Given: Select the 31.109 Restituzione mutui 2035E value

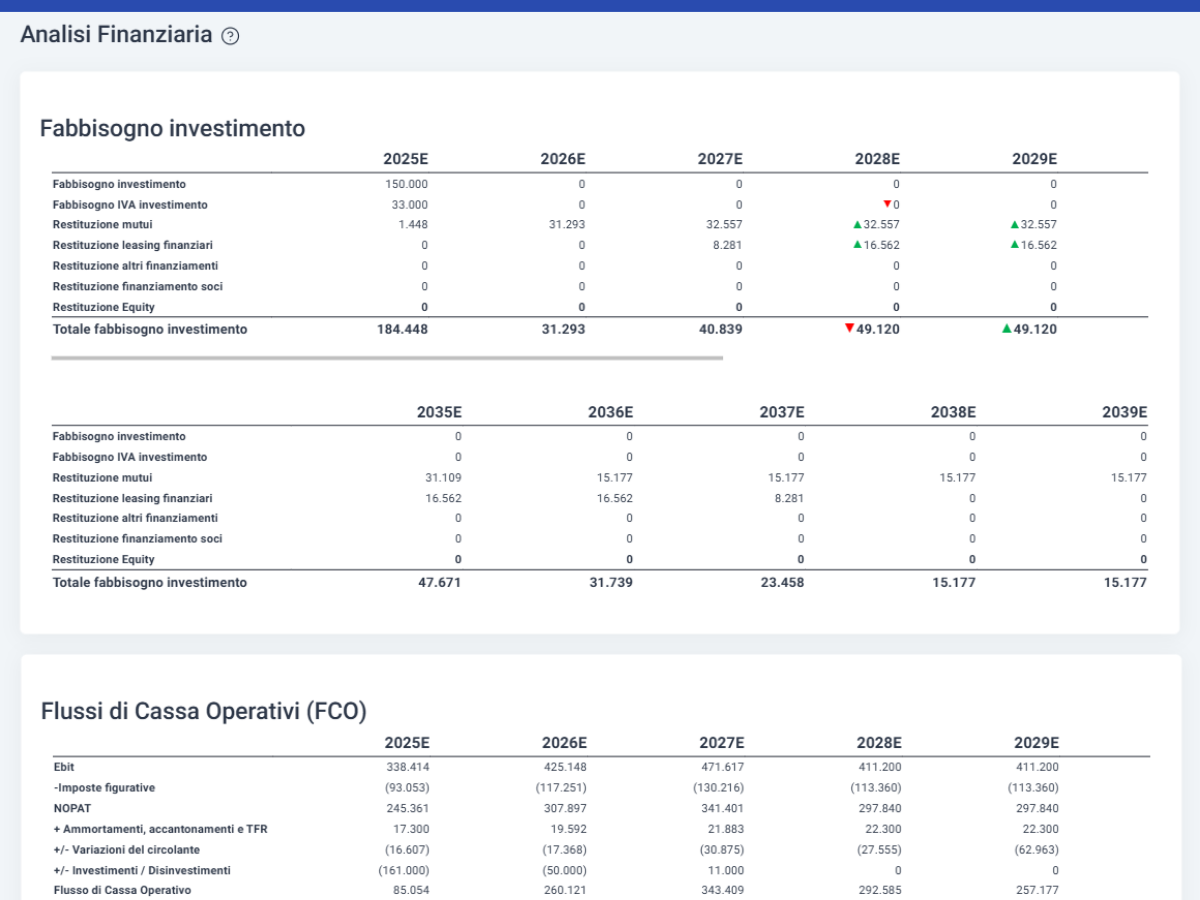Looking at the screenshot, I should click(x=443, y=478).
